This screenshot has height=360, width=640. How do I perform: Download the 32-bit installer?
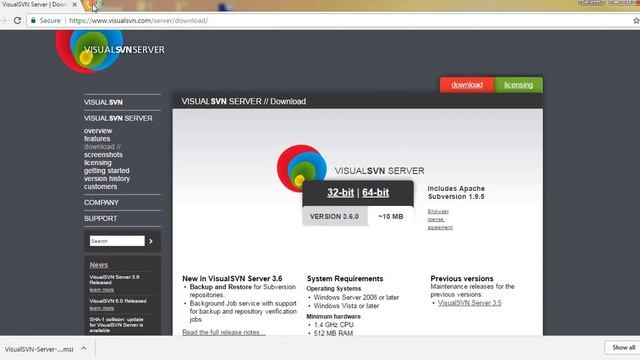[340, 193]
